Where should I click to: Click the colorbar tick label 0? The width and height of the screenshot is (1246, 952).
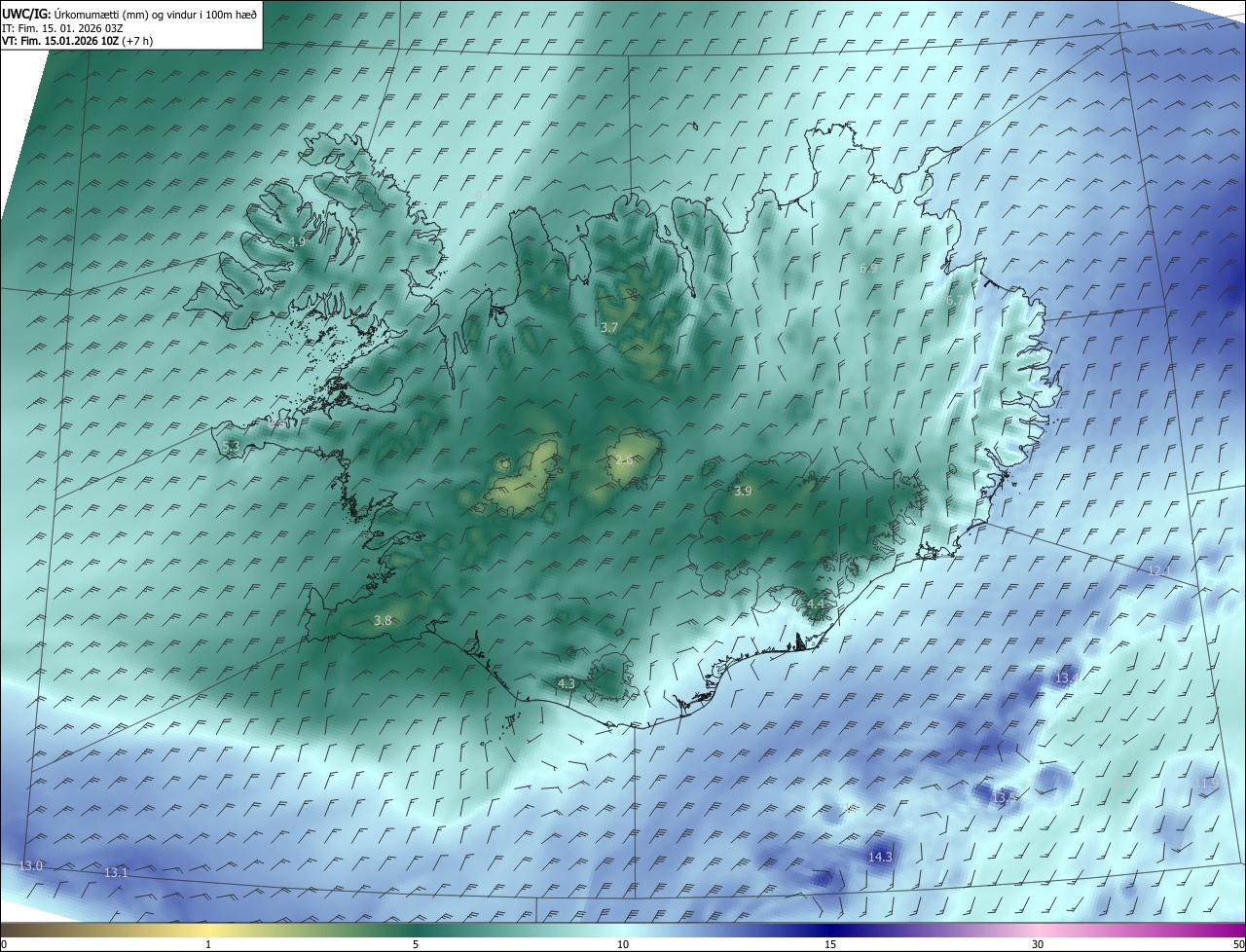click(4, 944)
